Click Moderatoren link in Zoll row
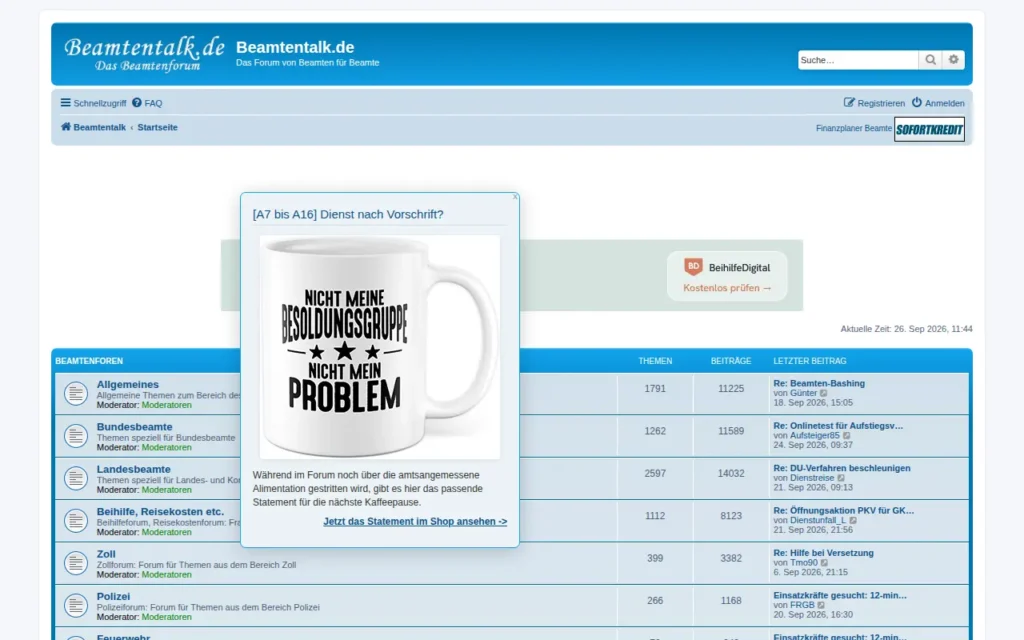 167,575
